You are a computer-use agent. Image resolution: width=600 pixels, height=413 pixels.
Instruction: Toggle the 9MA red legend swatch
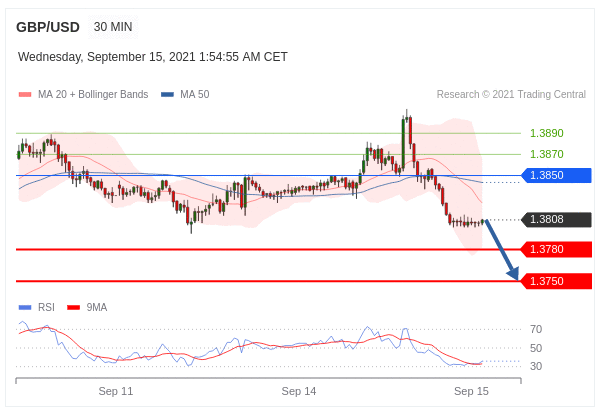tap(73, 307)
